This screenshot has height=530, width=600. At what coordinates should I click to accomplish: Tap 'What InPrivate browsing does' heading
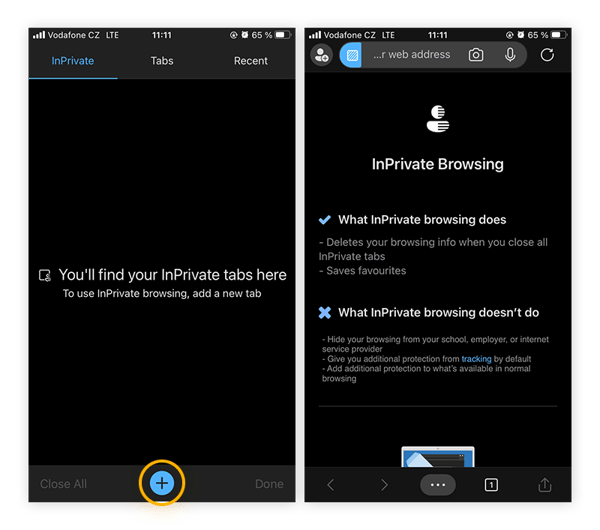422,220
